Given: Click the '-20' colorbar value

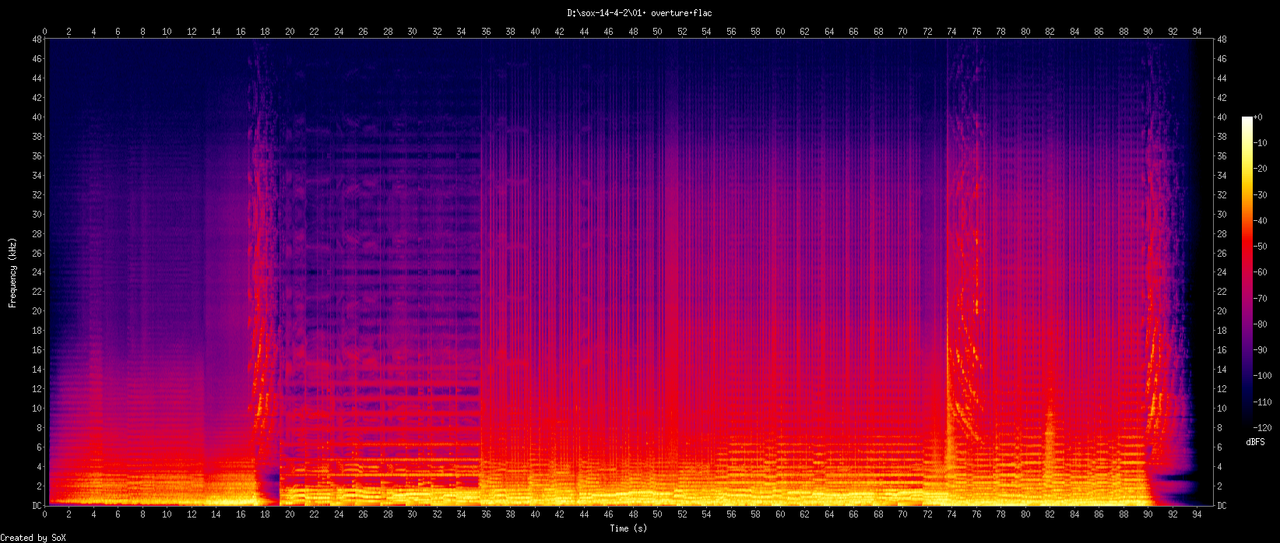Looking at the screenshot, I should click(x=1262, y=169).
